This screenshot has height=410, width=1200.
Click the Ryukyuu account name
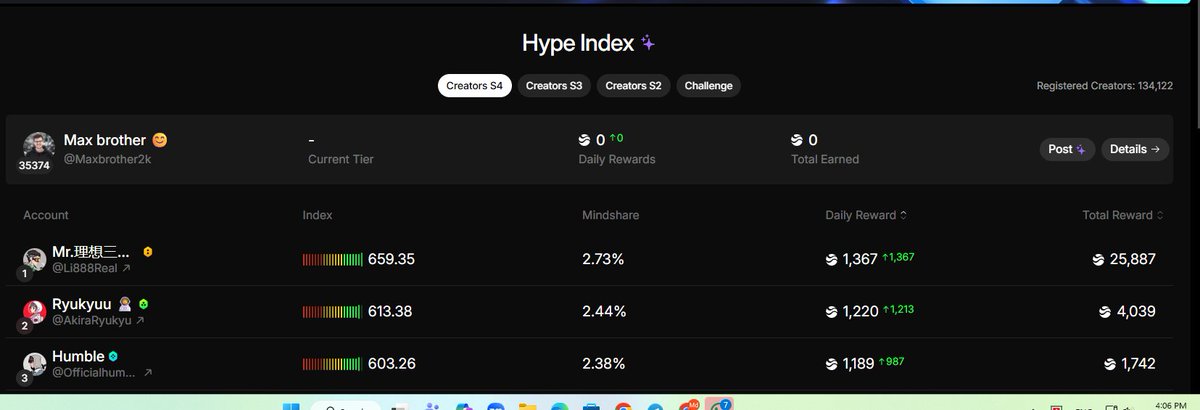[82, 303]
